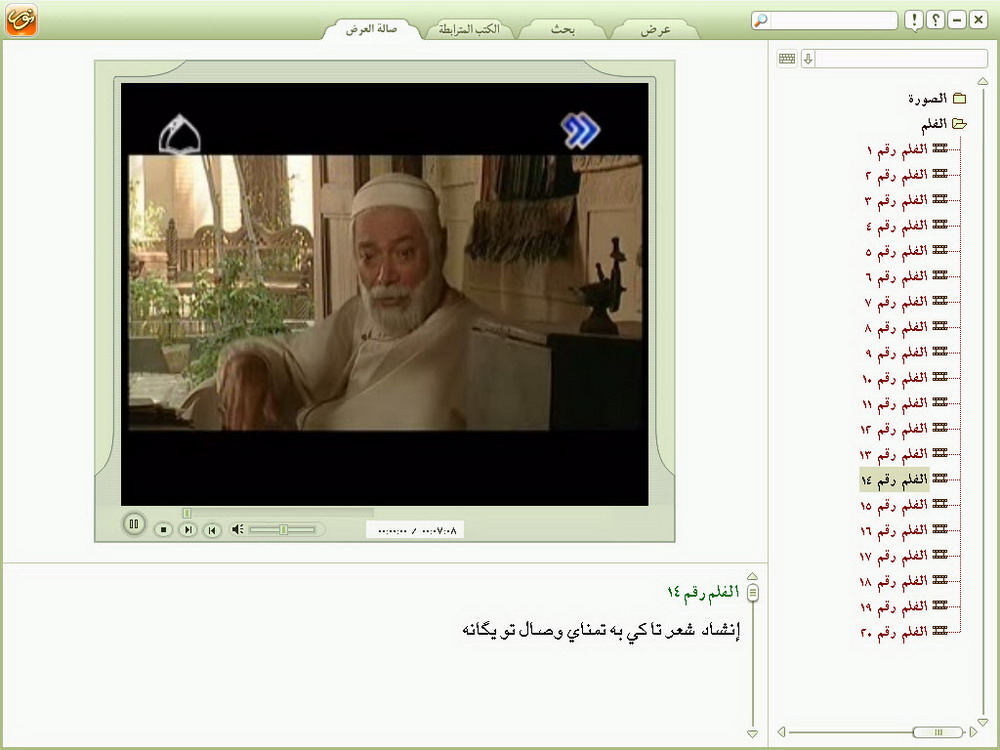
Task: Select الفلم رقم ٤ in the tree
Action: pyautogui.click(x=897, y=226)
